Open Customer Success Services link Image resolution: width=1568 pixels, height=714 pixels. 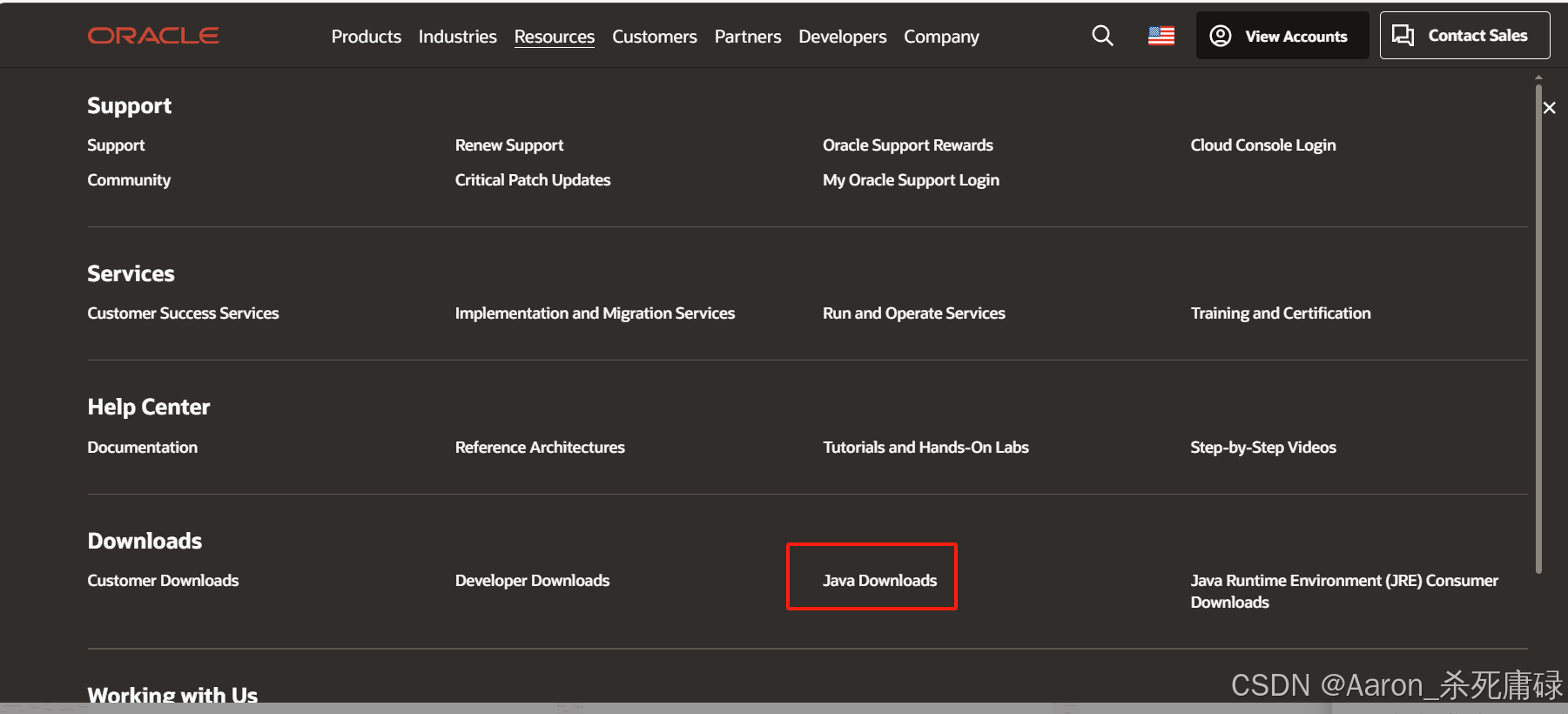pos(183,313)
